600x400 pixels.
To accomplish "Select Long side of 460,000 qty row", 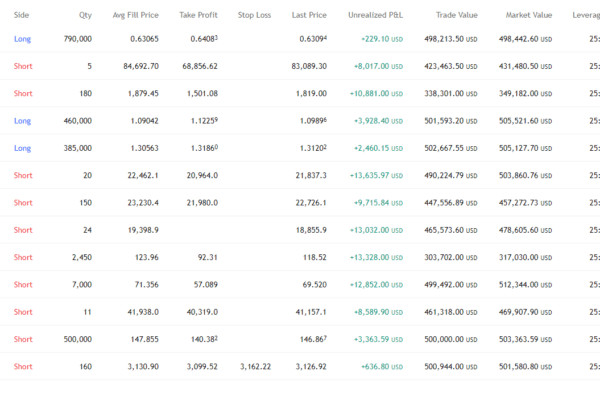I will coord(22,121).
